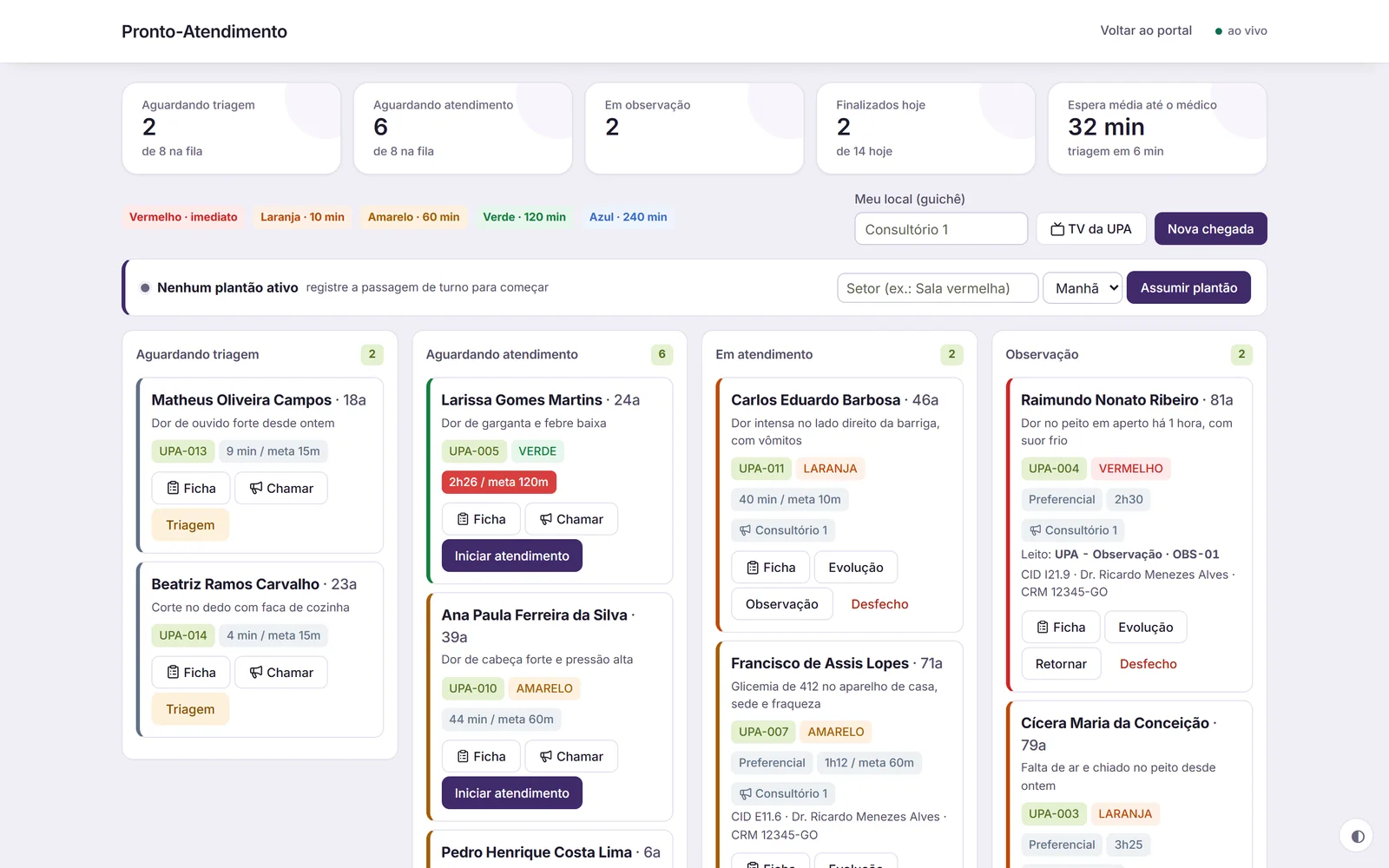Click Nova chegada button
1389x868 pixels.
(x=1210, y=229)
